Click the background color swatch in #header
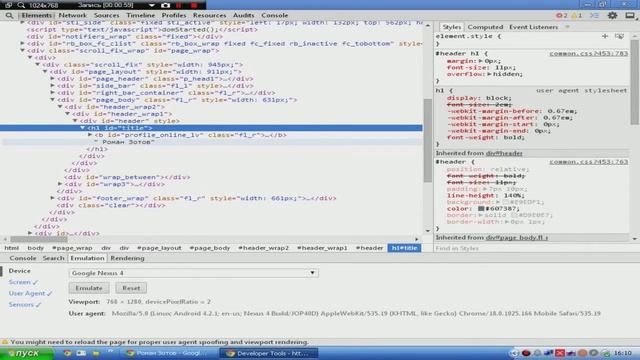Image resolution: width=640 pixels, height=360 pixels. tap(505, 202)
